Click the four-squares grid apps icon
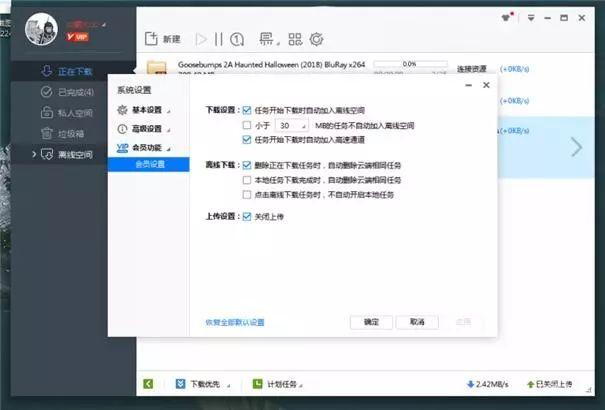The height and width of the screenshot is (410, 605). (x=295, y=39)
